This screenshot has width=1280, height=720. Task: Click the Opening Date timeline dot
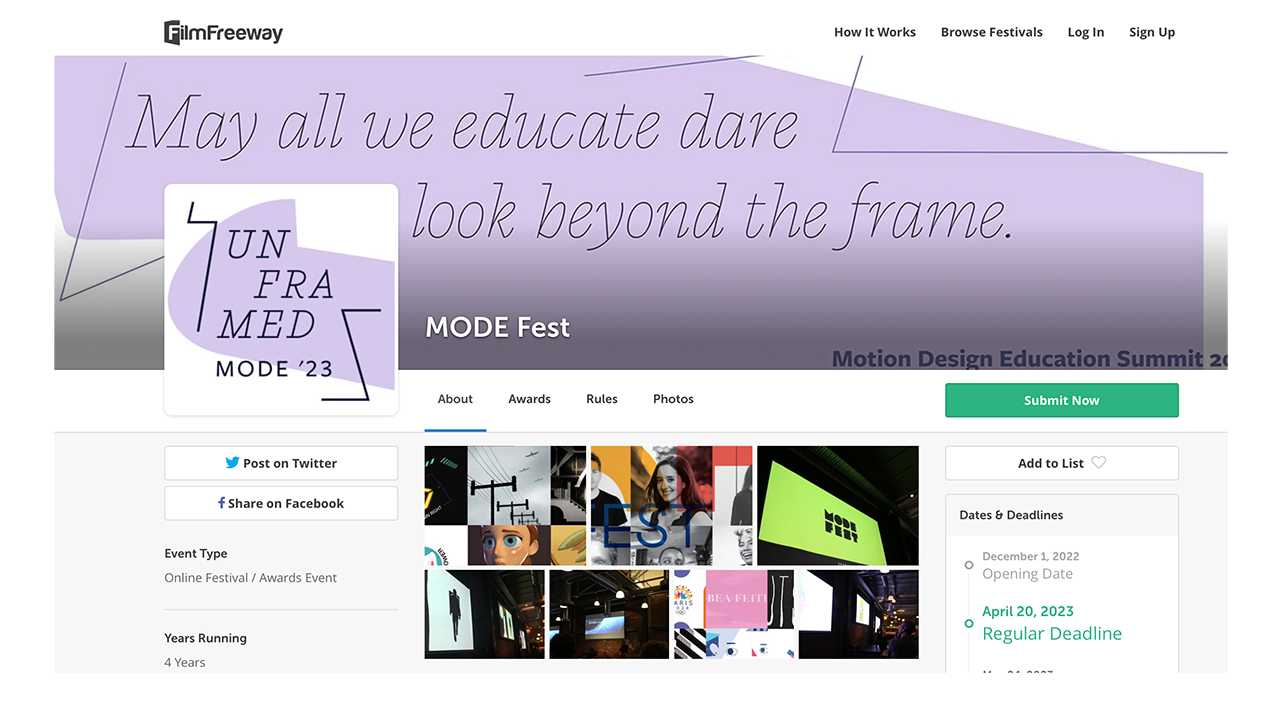pyautogui.click(x=968, y=565)
